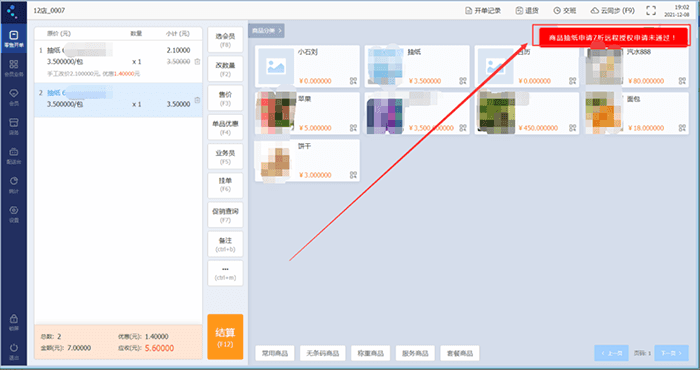
Task: Select 云同步 (F9) in the top bar
Action: tap(612, 11)
